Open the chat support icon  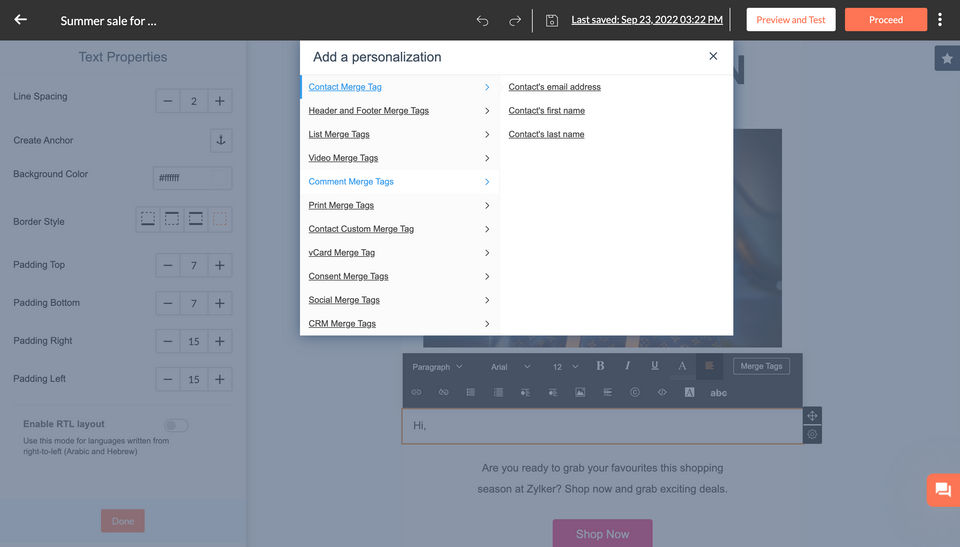pos(942,490)
